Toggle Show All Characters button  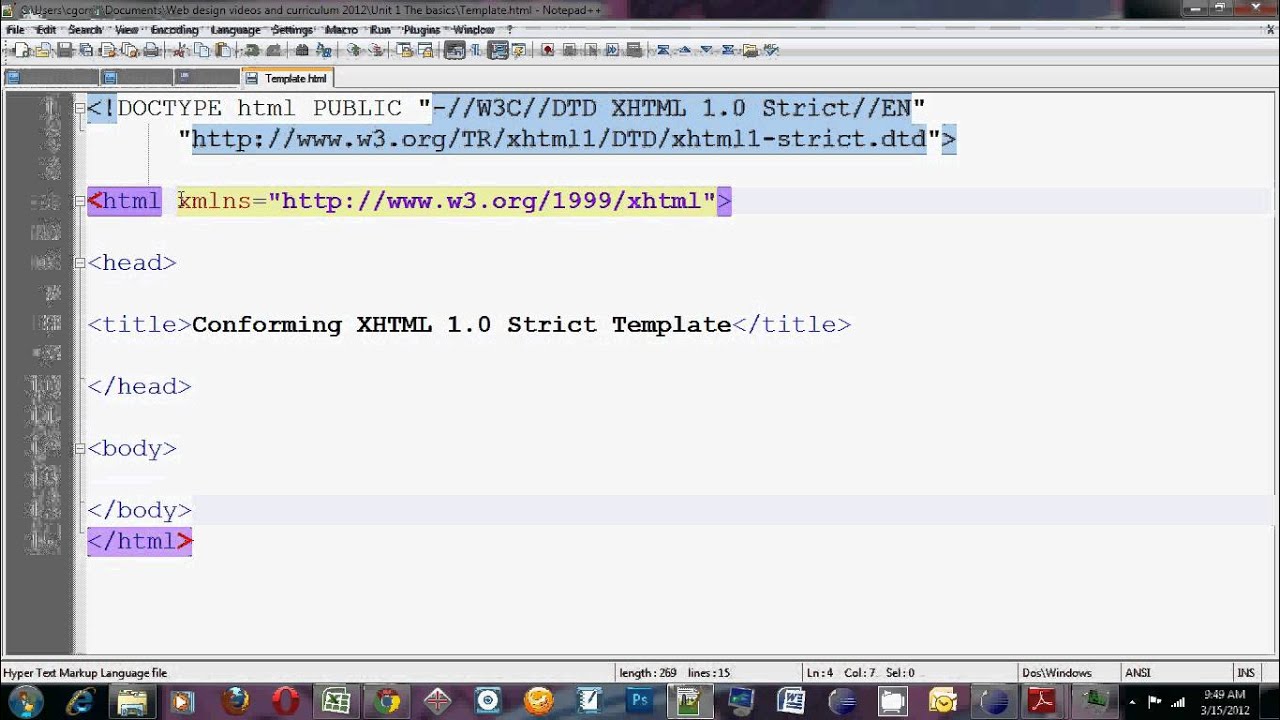(475, 50)
